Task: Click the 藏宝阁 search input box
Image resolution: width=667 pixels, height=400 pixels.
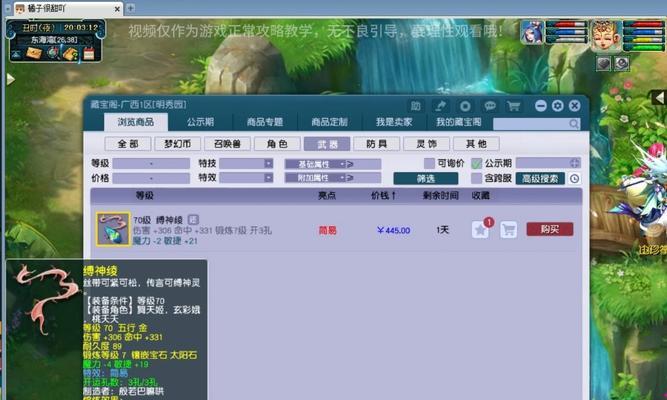Action: click(x=531, y=124)
